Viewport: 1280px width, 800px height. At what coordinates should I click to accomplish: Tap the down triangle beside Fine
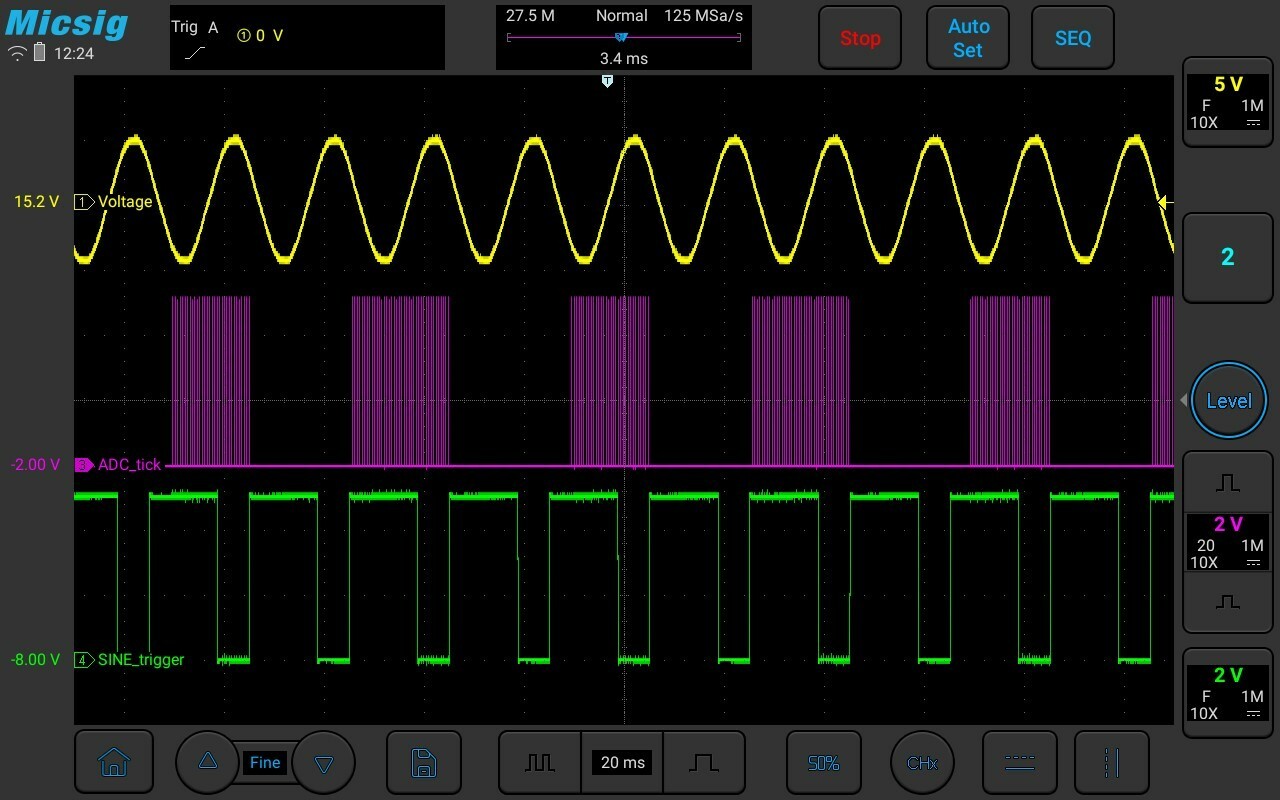tap(323, 763)
